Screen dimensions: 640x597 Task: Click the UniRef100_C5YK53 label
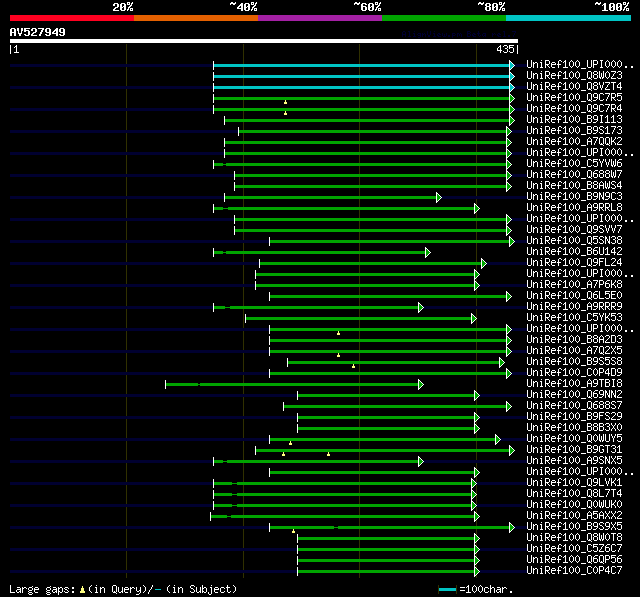pyautogui.click(x=574, y=318)
